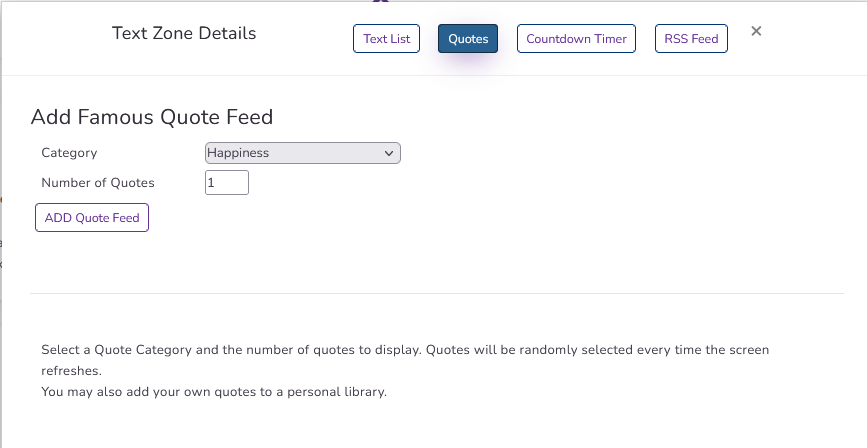Click the empty space below ADD Quote Feed
The width and height of the screenshot is (867, 448).
pos(300,262)
